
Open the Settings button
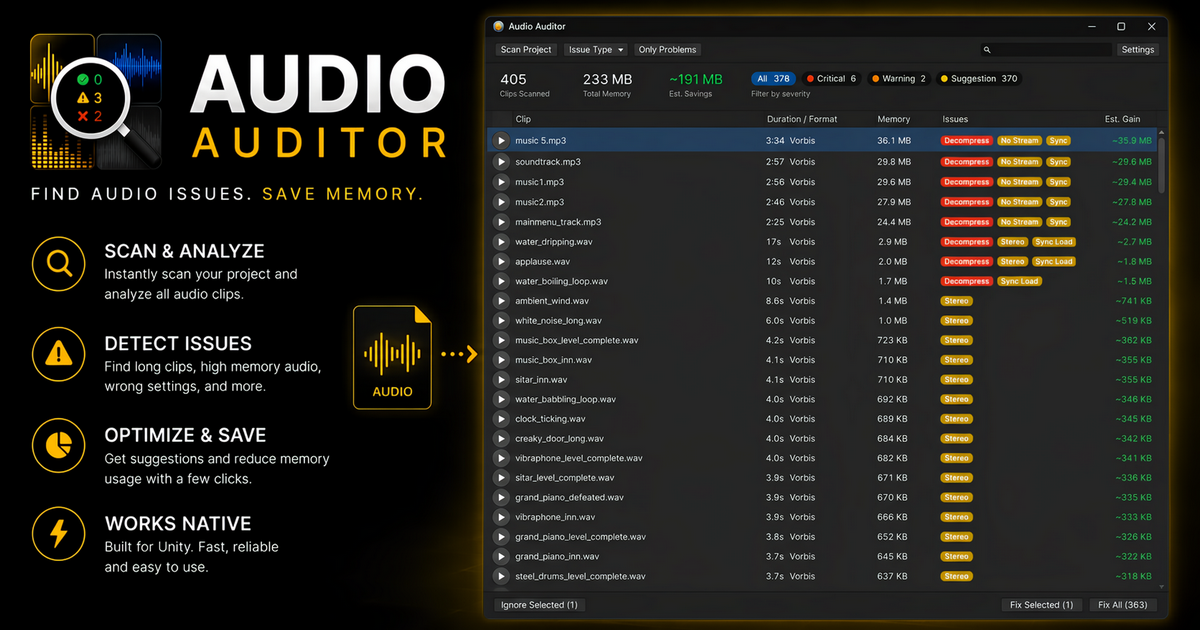1137,50
